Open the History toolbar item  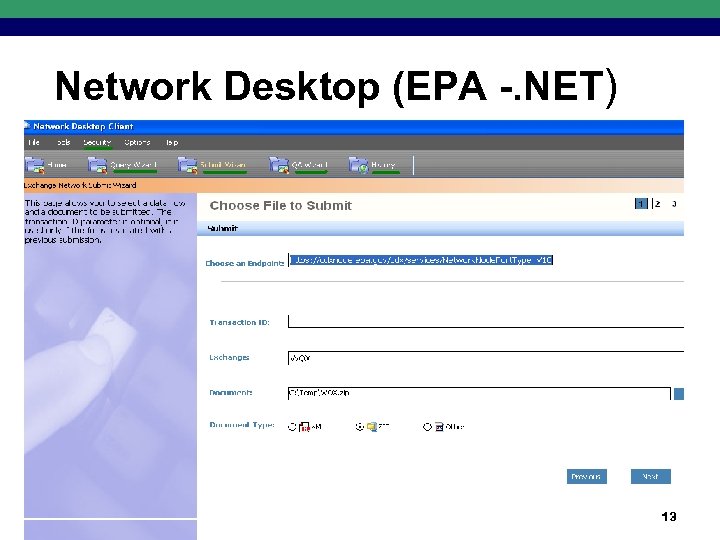(x=372, y=165)
